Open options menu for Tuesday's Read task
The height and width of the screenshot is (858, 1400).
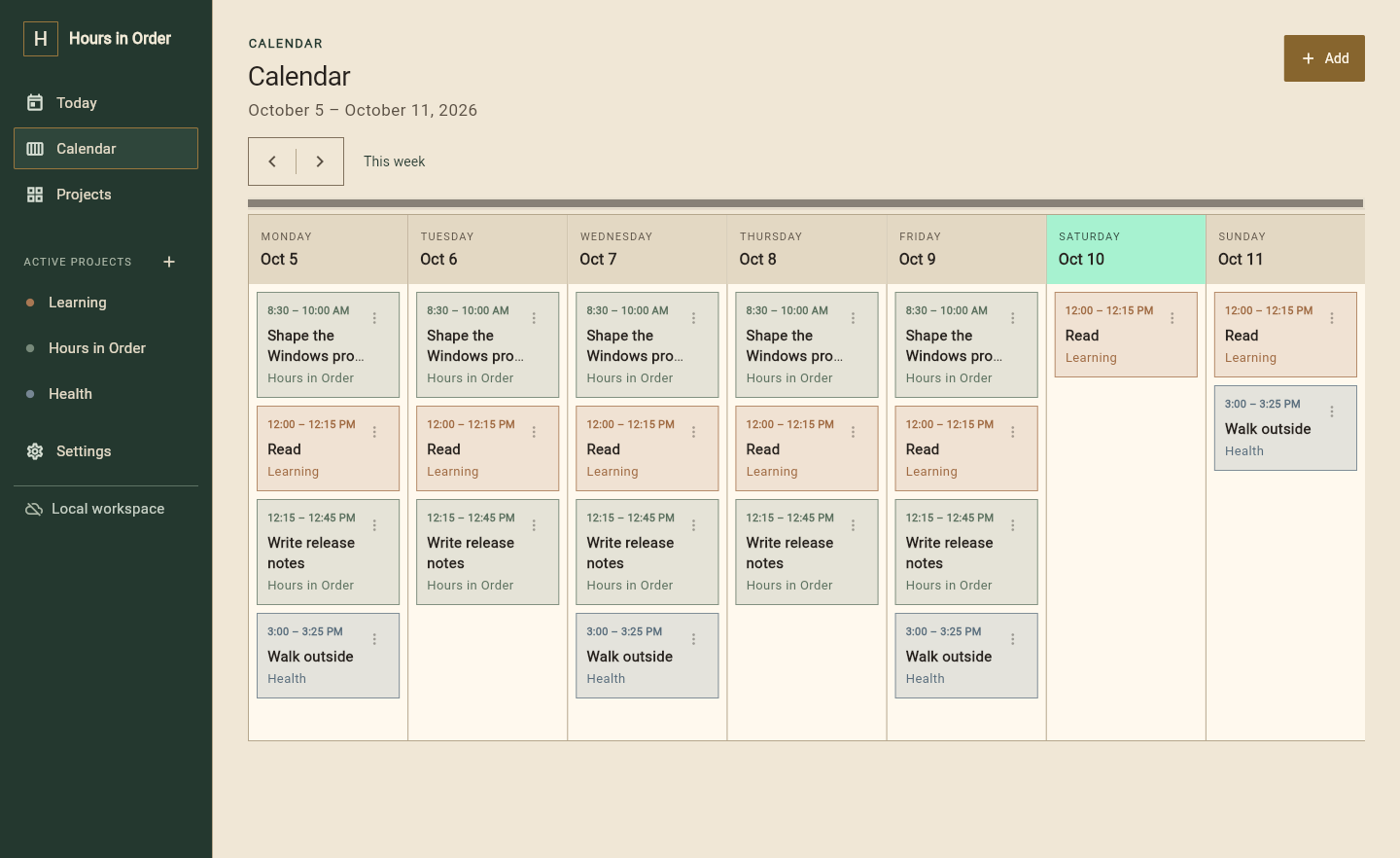coord(534,432)
